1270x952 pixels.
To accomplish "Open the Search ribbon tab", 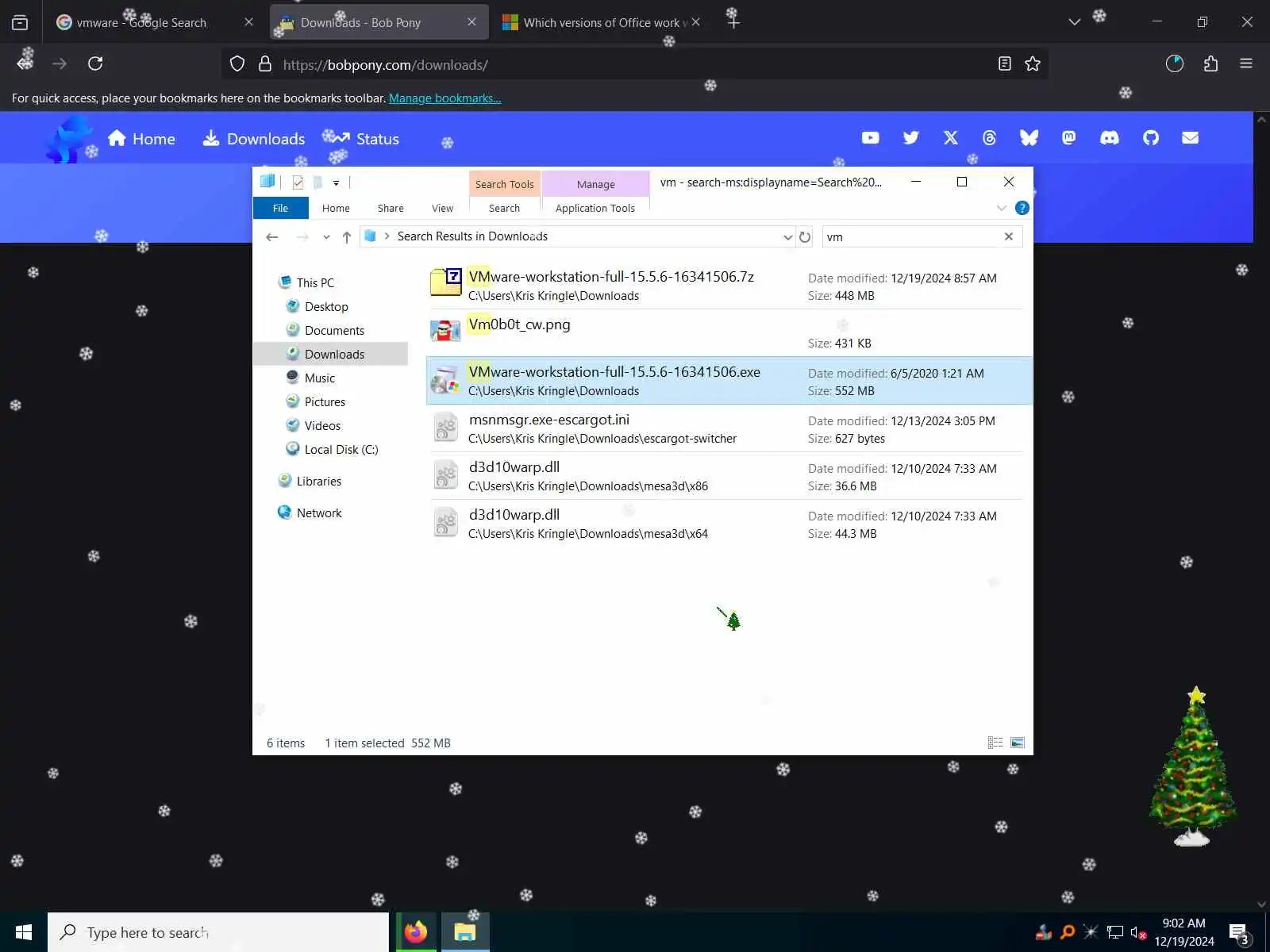I will tap(504, 208).
